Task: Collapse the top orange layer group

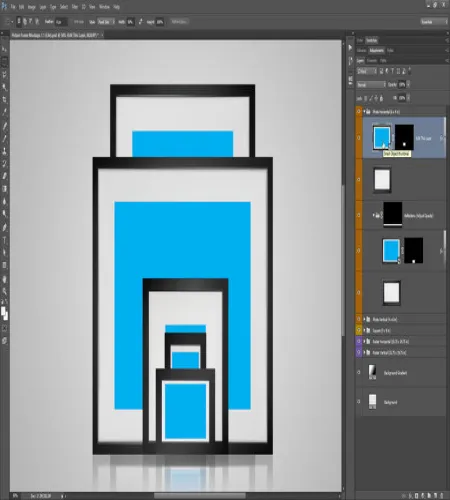Action: coord(364,111)
